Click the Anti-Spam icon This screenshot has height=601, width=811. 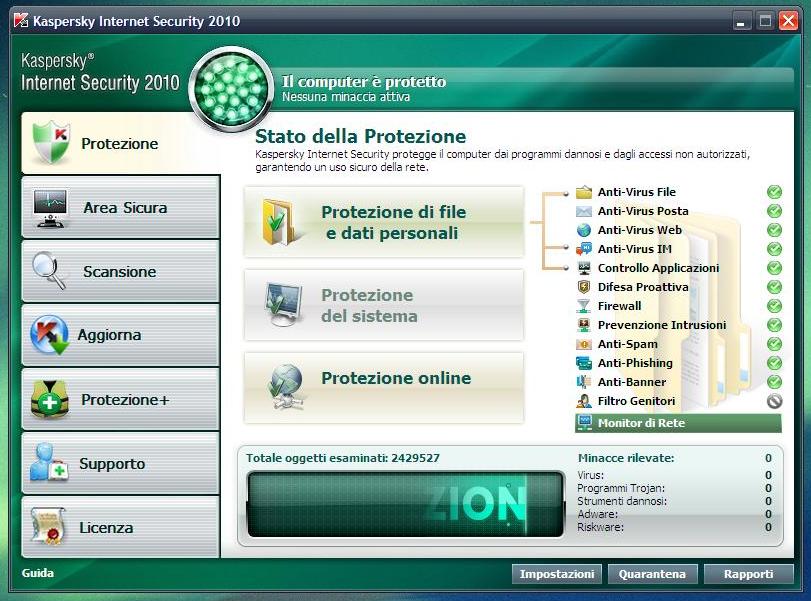coord(584,344)
